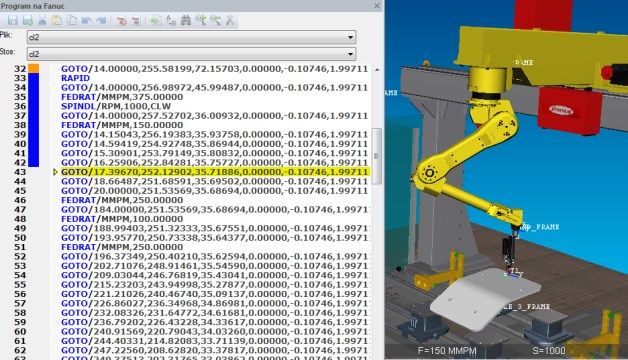Select line 45 GOTO/20.00000
The width and height of the screenshot is (628, 360).
pyautogui.click(x=214, y=191)
